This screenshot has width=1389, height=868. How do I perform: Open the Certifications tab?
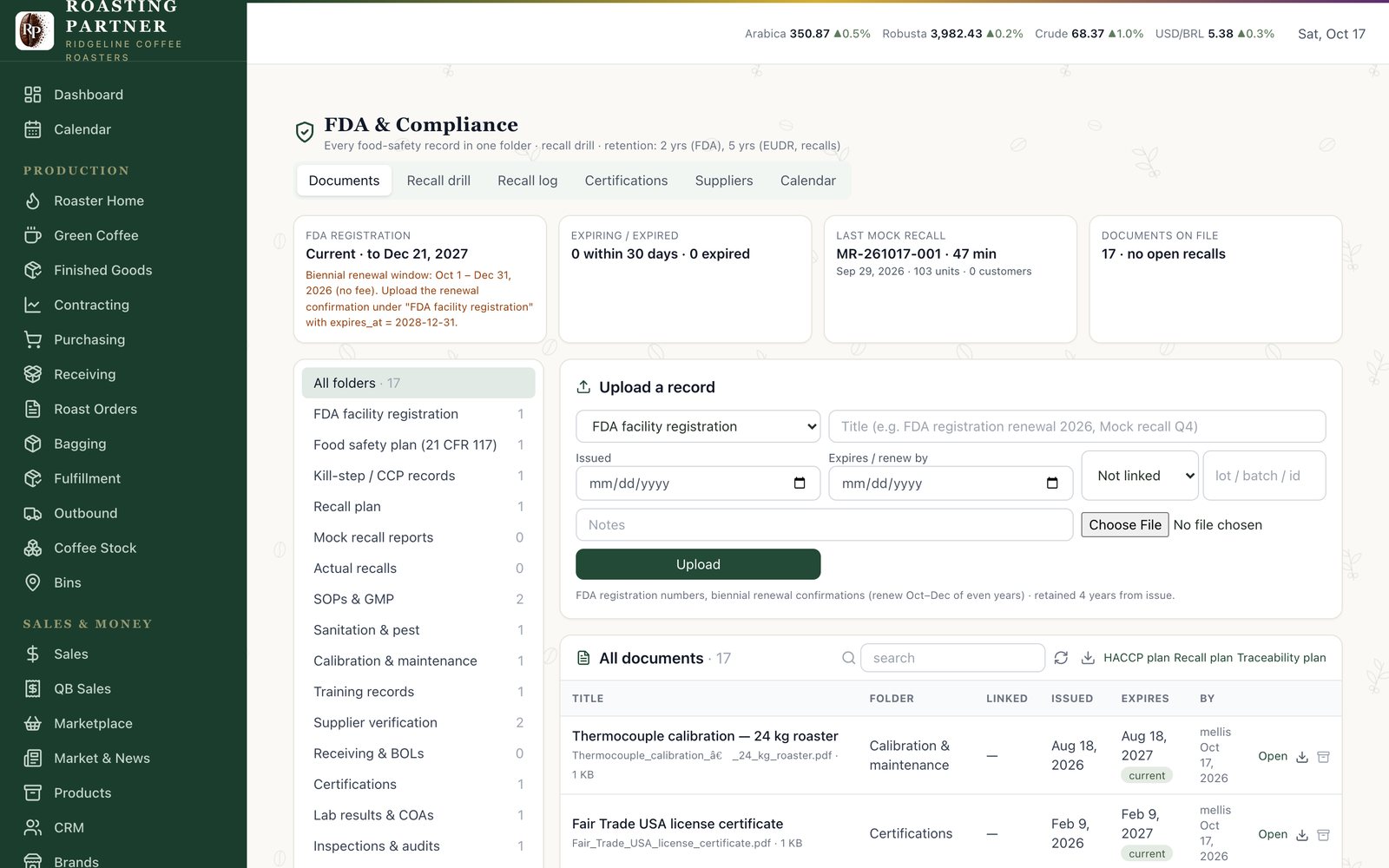click(x=626, y=181)
